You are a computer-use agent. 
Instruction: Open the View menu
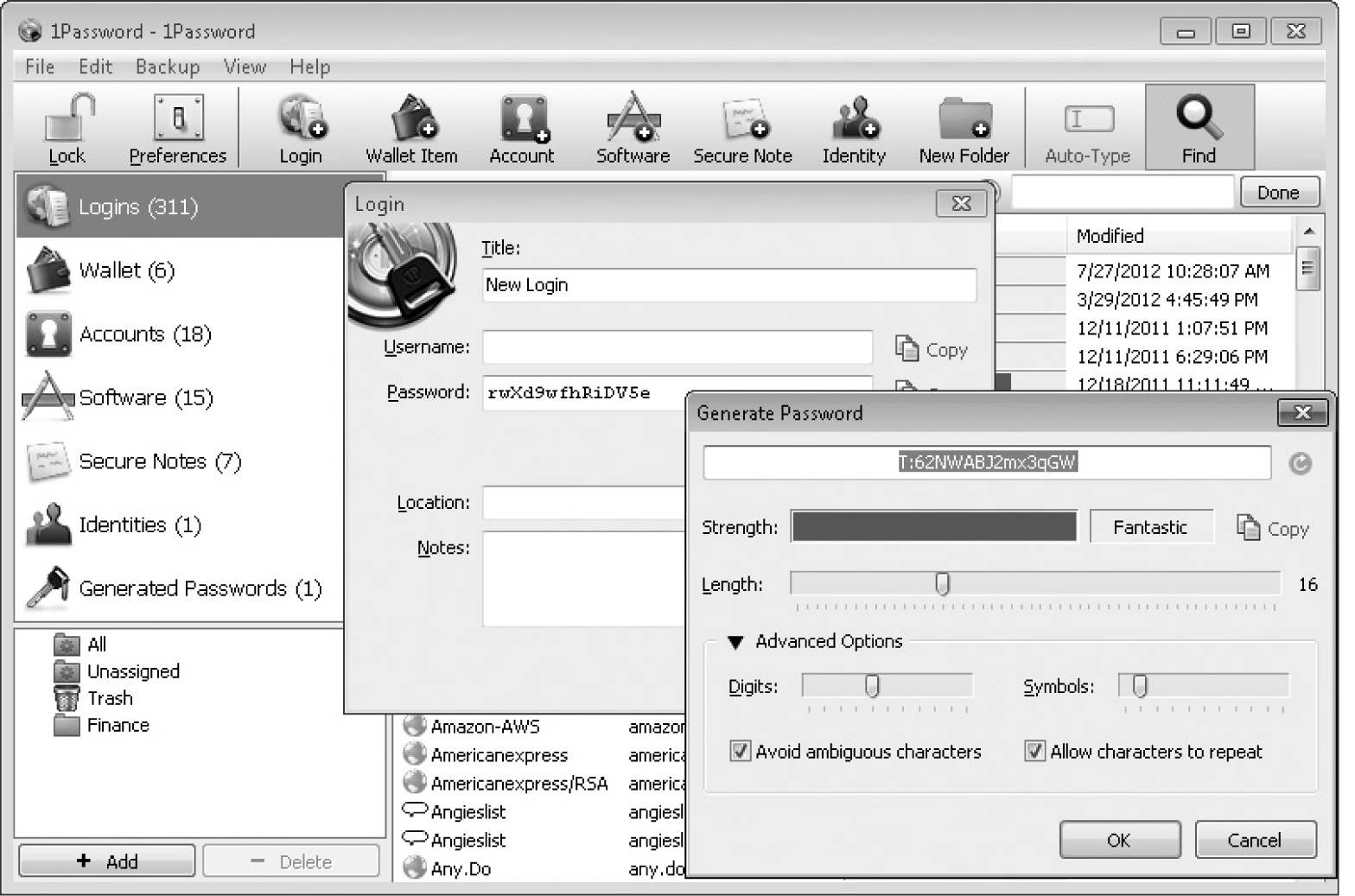tap(245, 67)
